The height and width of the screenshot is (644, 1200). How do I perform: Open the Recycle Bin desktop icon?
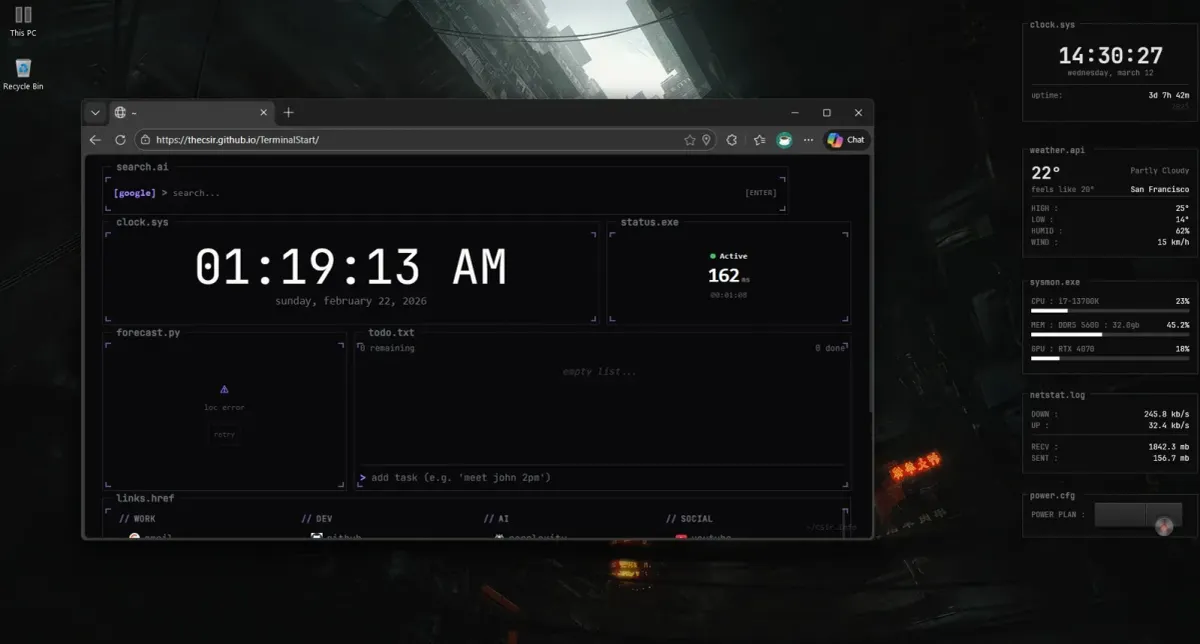[23, 74]
